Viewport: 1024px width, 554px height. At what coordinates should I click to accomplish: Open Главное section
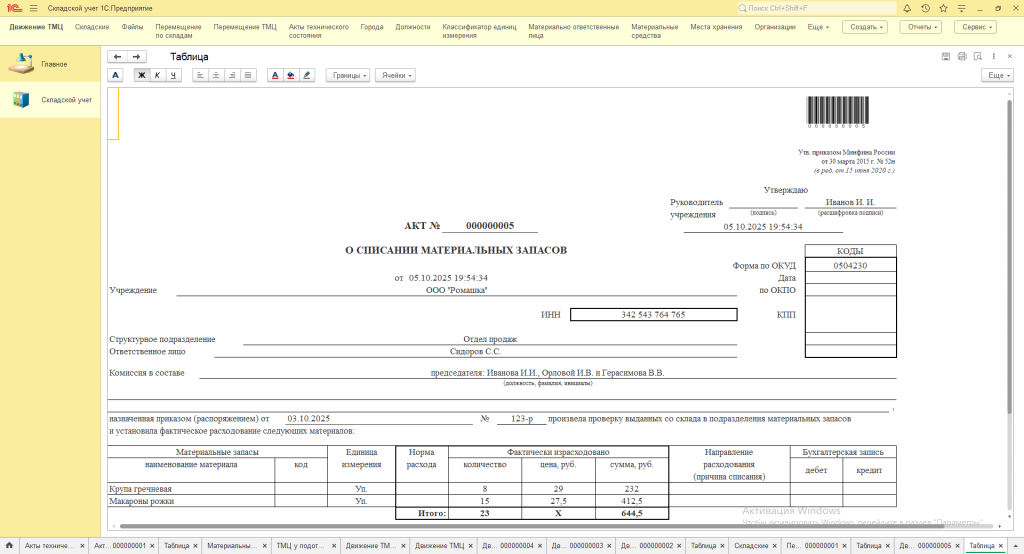pyautogui.click(x=50, y=64)
